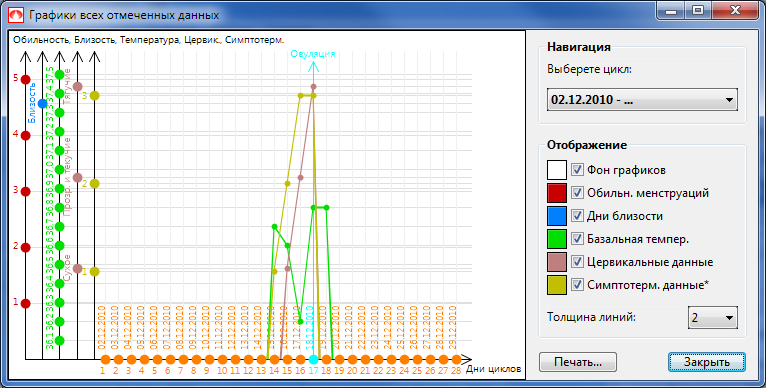Click the olive symptothermal level 1 dot

95,272
